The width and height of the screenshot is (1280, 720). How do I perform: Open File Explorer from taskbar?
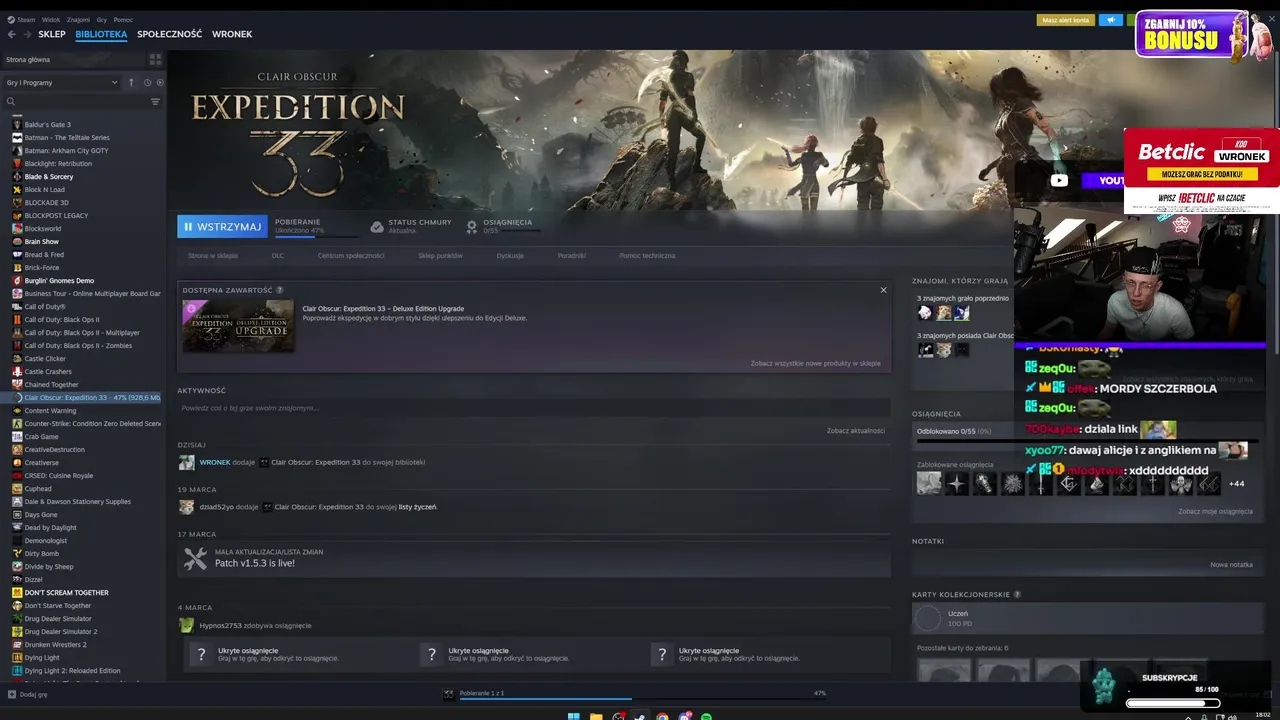point(596,716)
